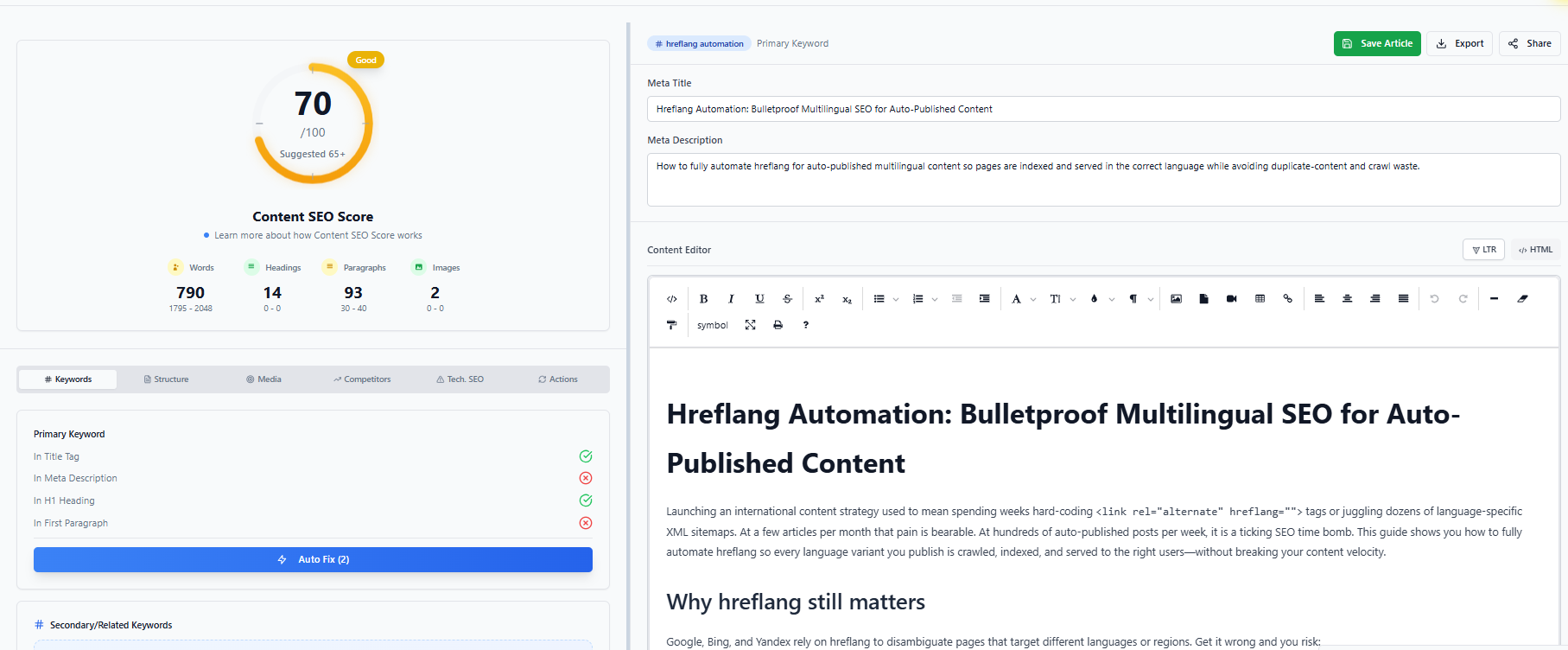This screenshot has width=1568, height=650.
Task: Select the Keywords tab
Action: 68,379
